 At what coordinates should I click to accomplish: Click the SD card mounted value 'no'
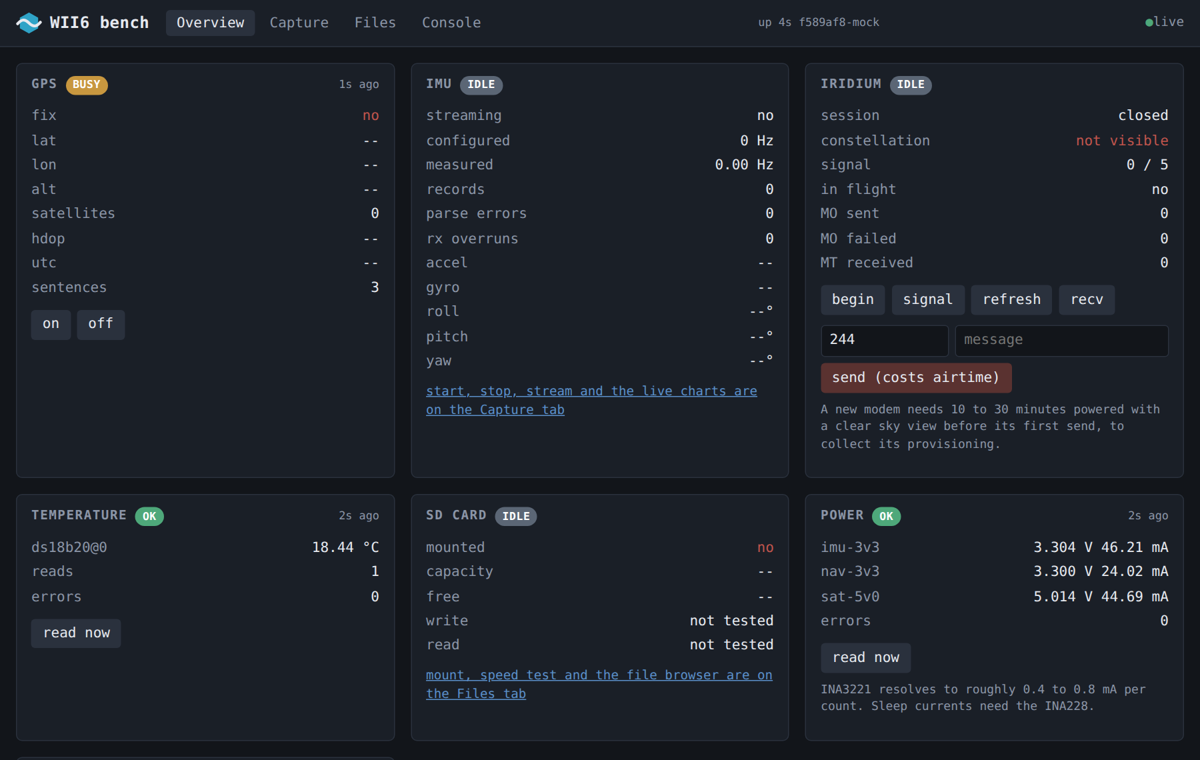(765, 548)
